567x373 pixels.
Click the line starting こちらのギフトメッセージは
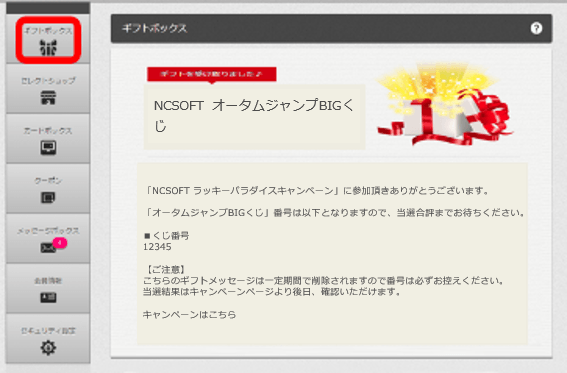pos(323,280)
